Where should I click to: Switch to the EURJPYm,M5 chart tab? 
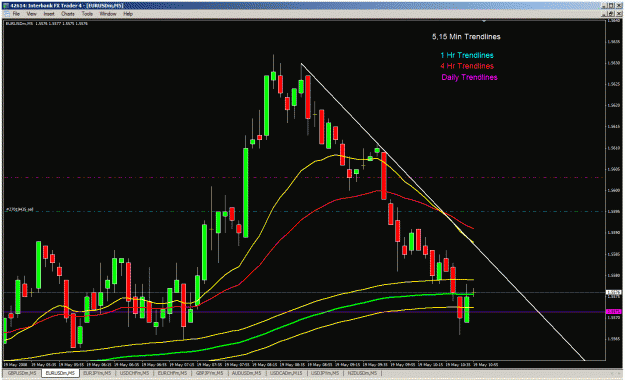tap(97, 373)
